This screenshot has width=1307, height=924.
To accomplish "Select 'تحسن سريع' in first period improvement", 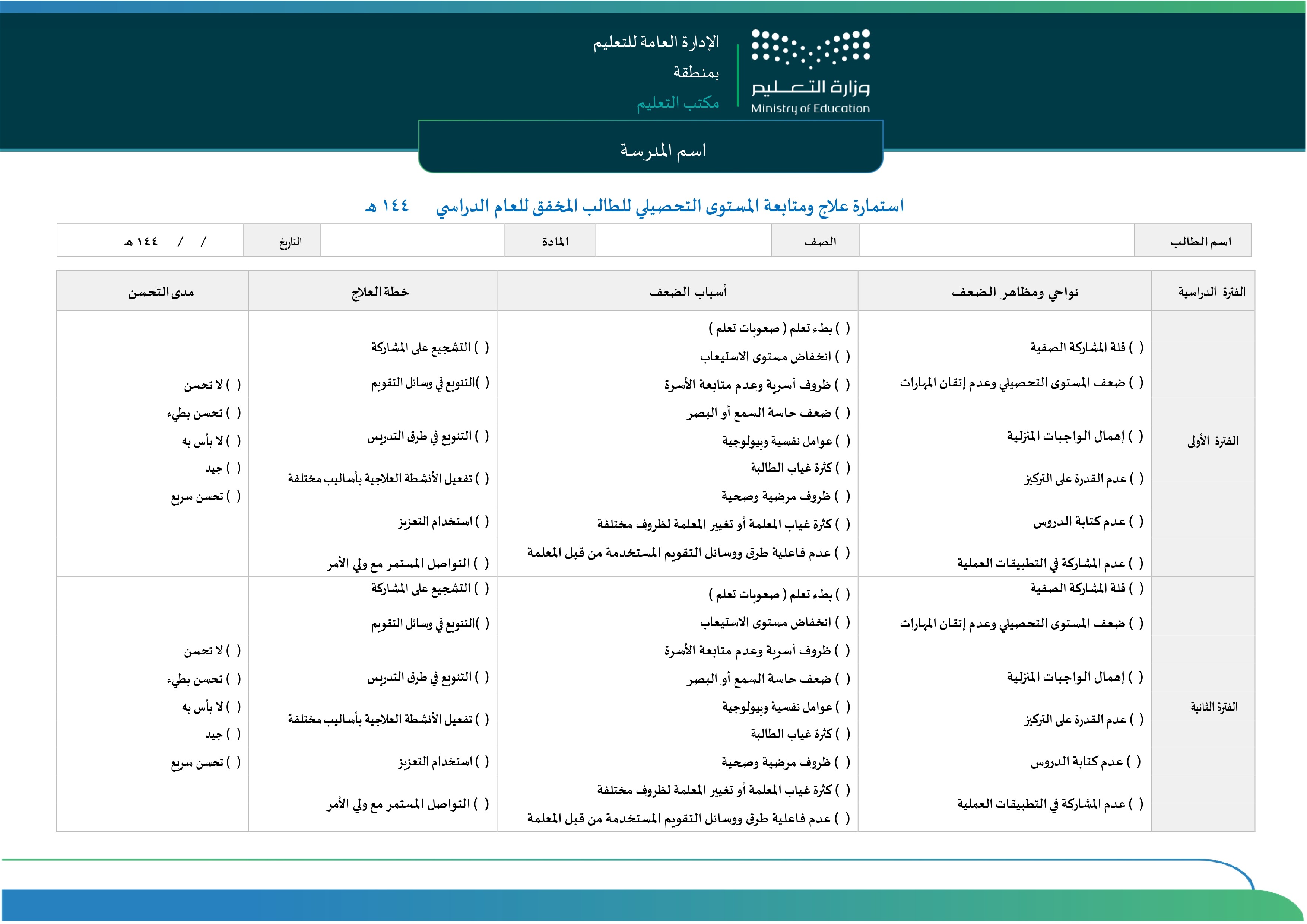I will [x=234, y=497].
